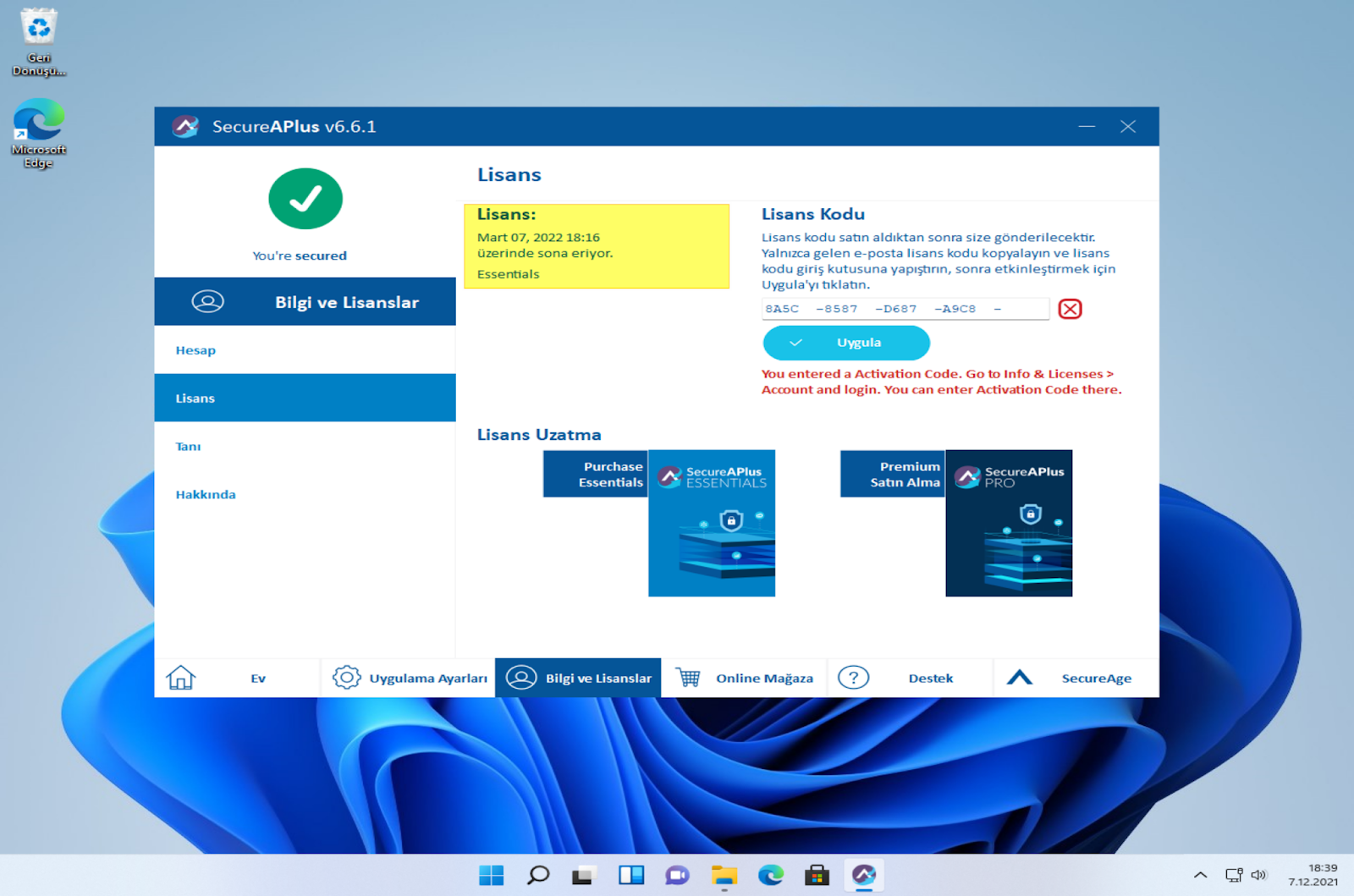The height and width of the screenshot is (896, 1354).
Task: Click the 'Lisans Uzatma' heading
Action: [539, 435]
